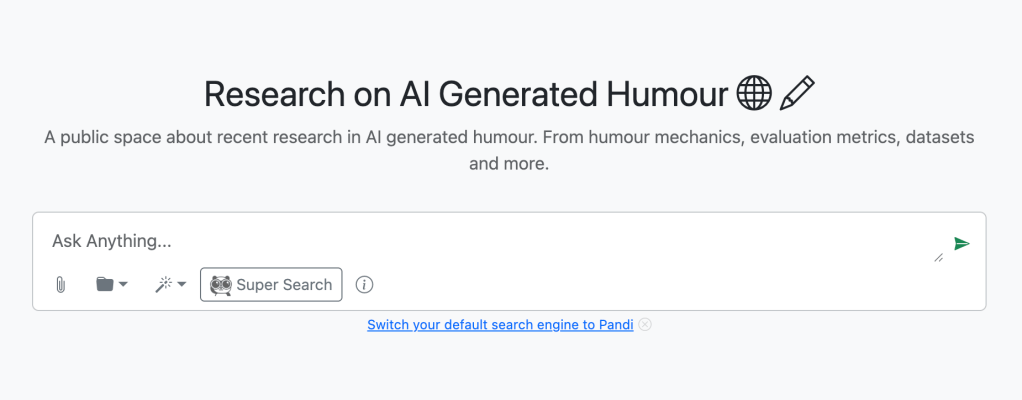This screenshot has height=400, width=1022.
Task: Click the magic wand icon
Action: [163, 285]
